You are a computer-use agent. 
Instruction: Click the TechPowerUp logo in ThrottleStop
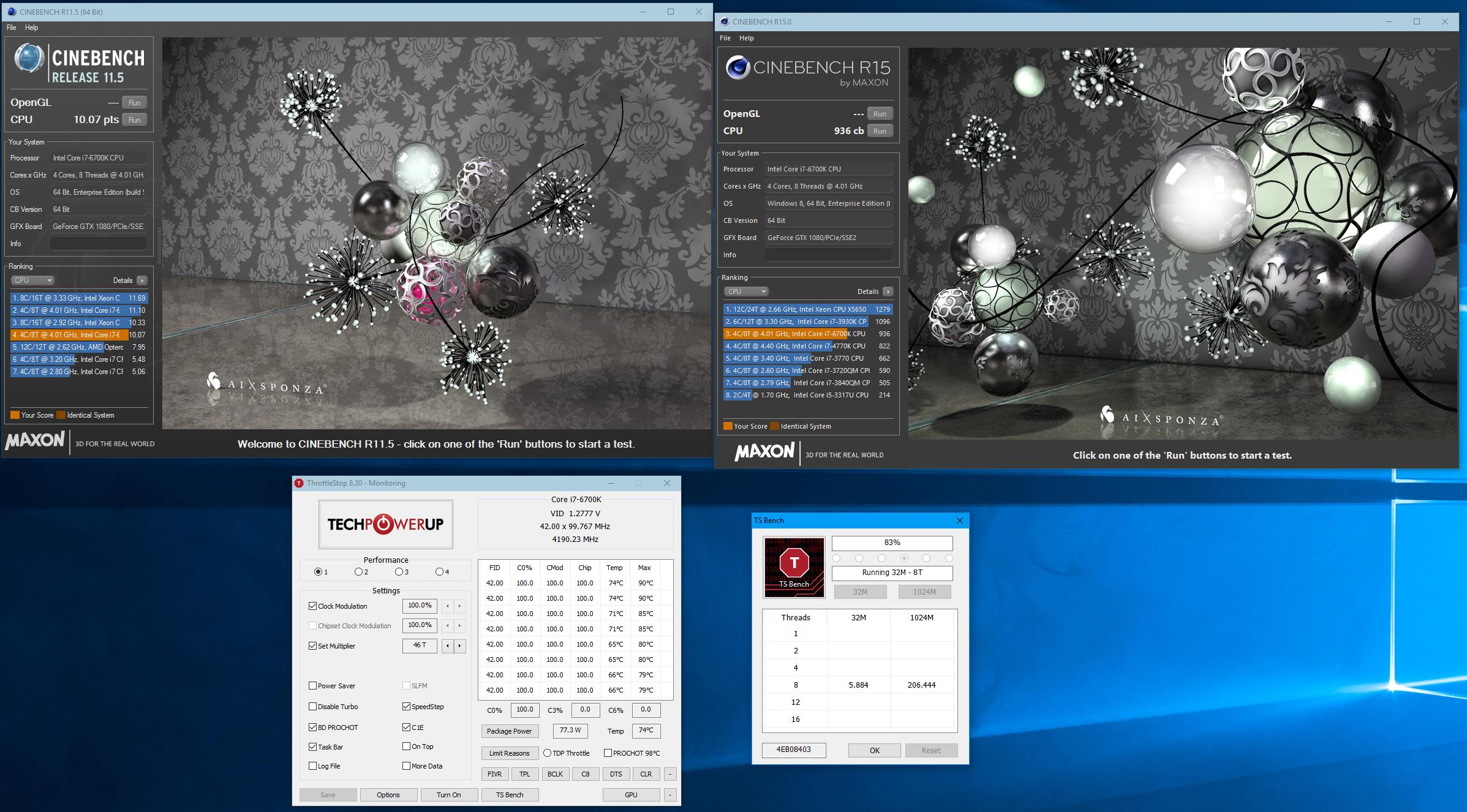click(x=386, y=524)
